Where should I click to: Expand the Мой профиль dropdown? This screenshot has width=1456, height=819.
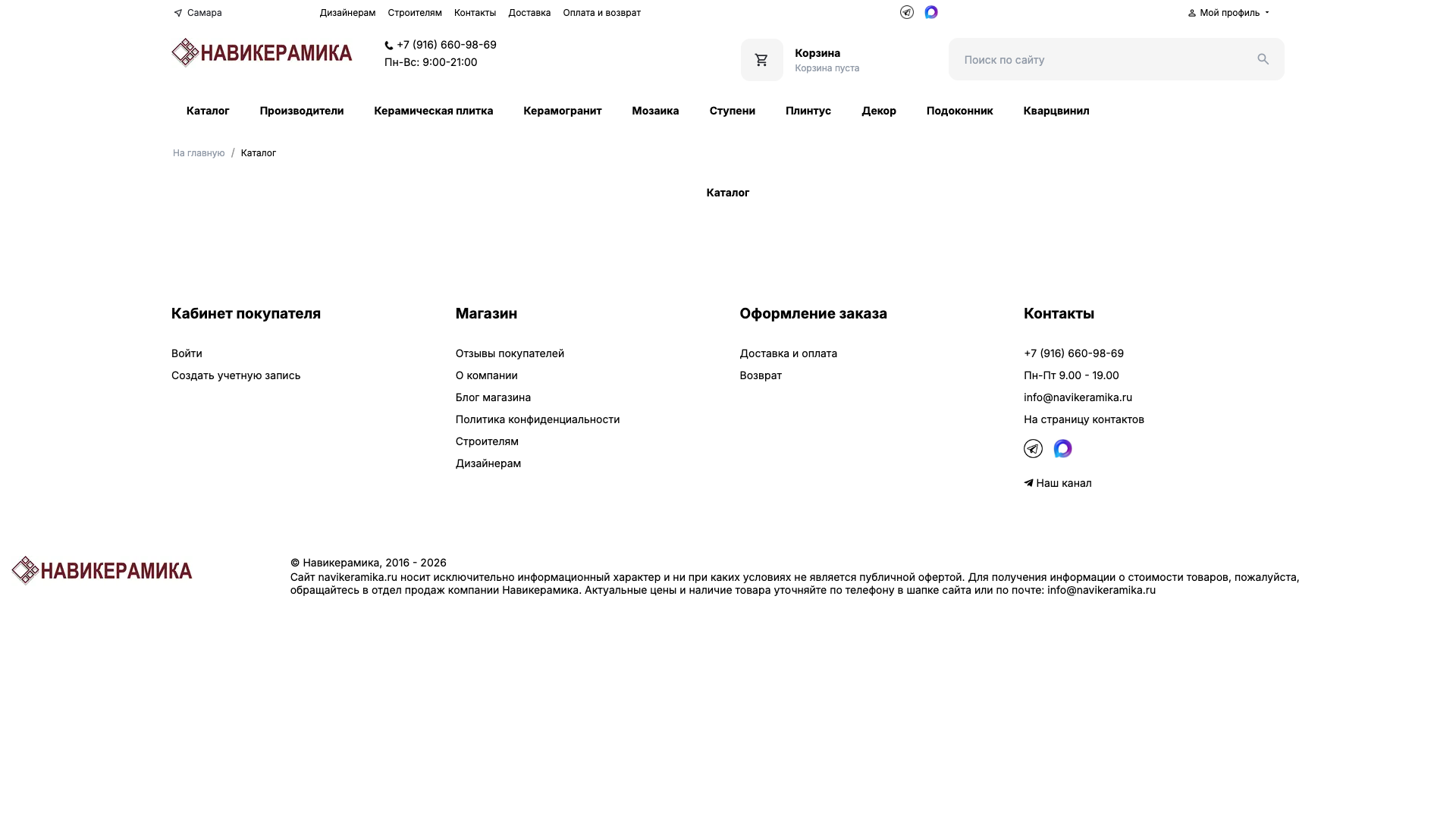(x=1228, y=13)
